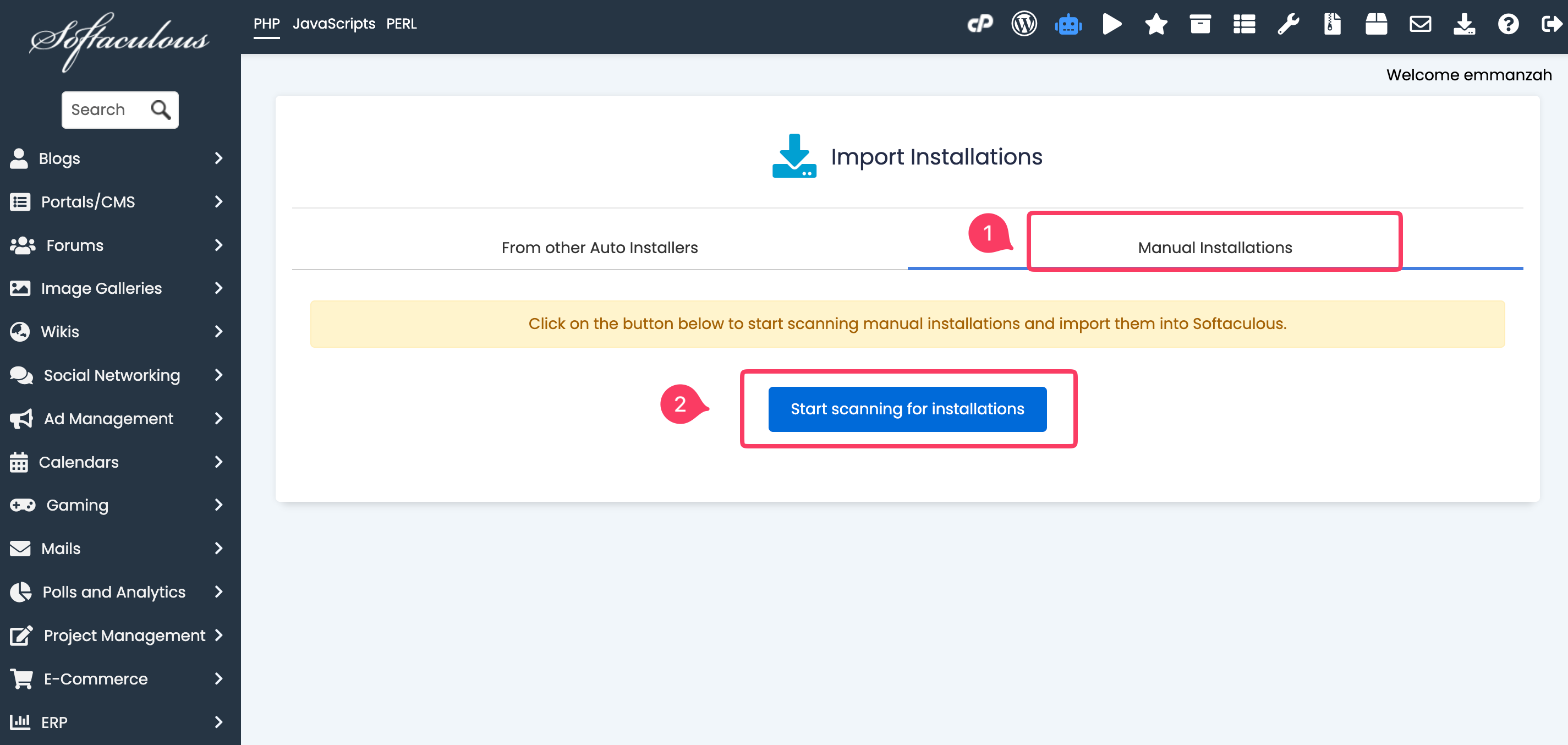Open the all installations list icon
Screen dimensions: 1568x745
(x=1244, y=24)
